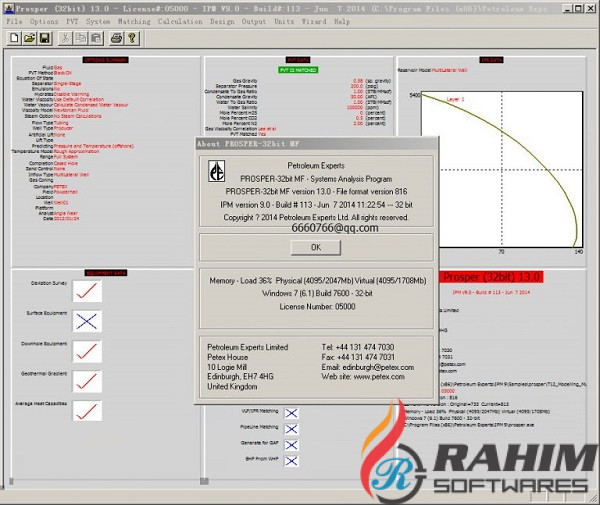600x505 pixels.
Task: Open the Matching menu
Action: [x=134, y=21]
